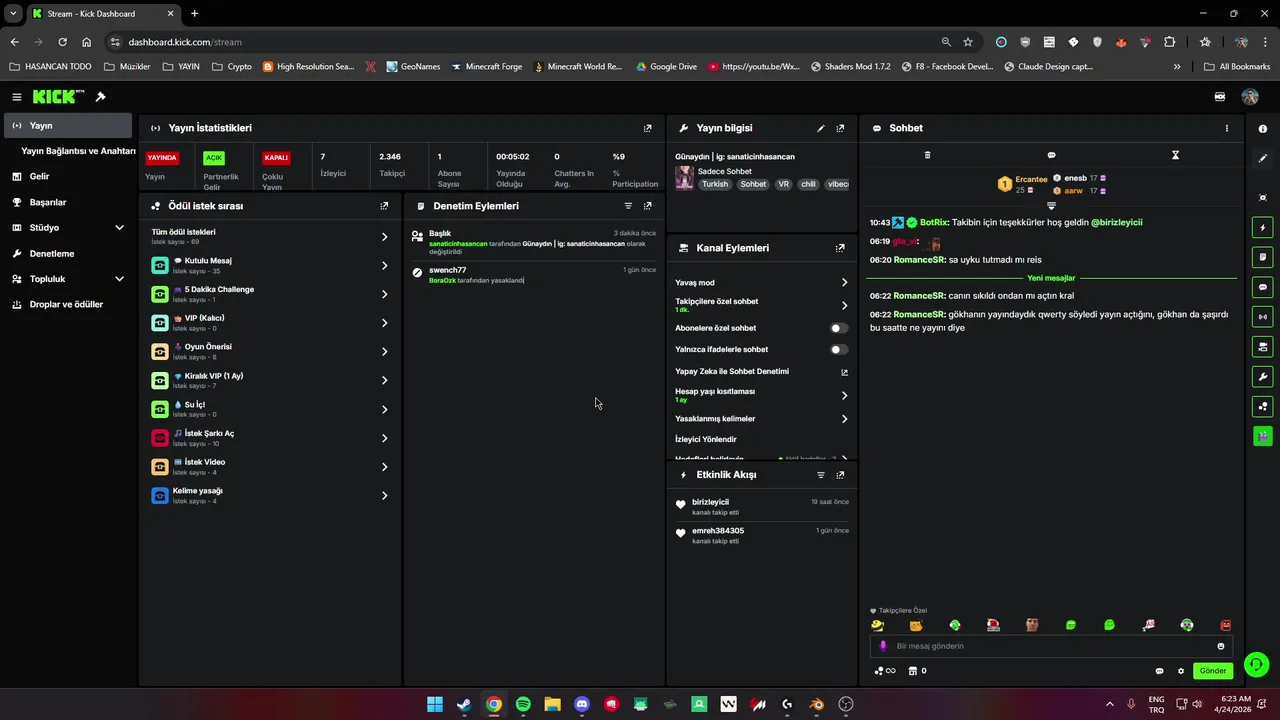Viewport: 1280px width, 720px height.
Task: Open chat settings gear icon
Action: [x=1181, y=671]
